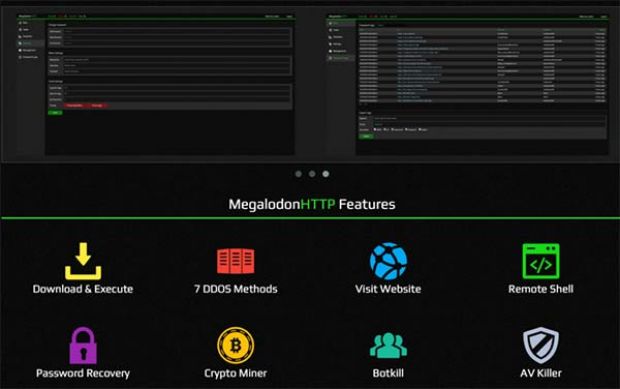Click the Download & Execute label
620x389 pixels.
point(83,289)
